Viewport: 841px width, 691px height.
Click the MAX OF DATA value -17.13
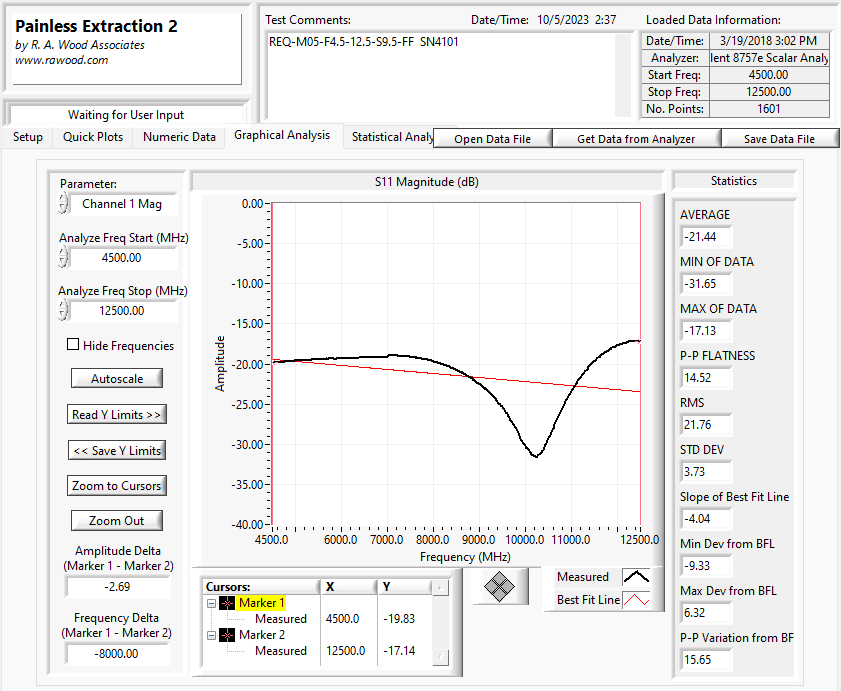[x=705, y=330]
